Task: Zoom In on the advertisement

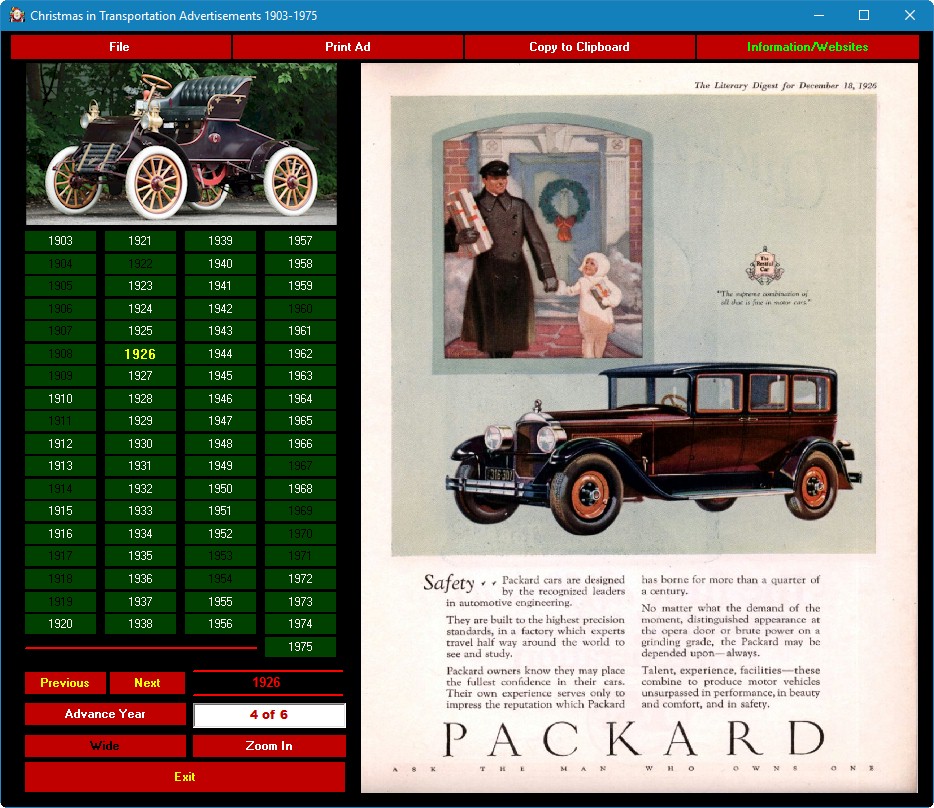Action: pos(269,745)
